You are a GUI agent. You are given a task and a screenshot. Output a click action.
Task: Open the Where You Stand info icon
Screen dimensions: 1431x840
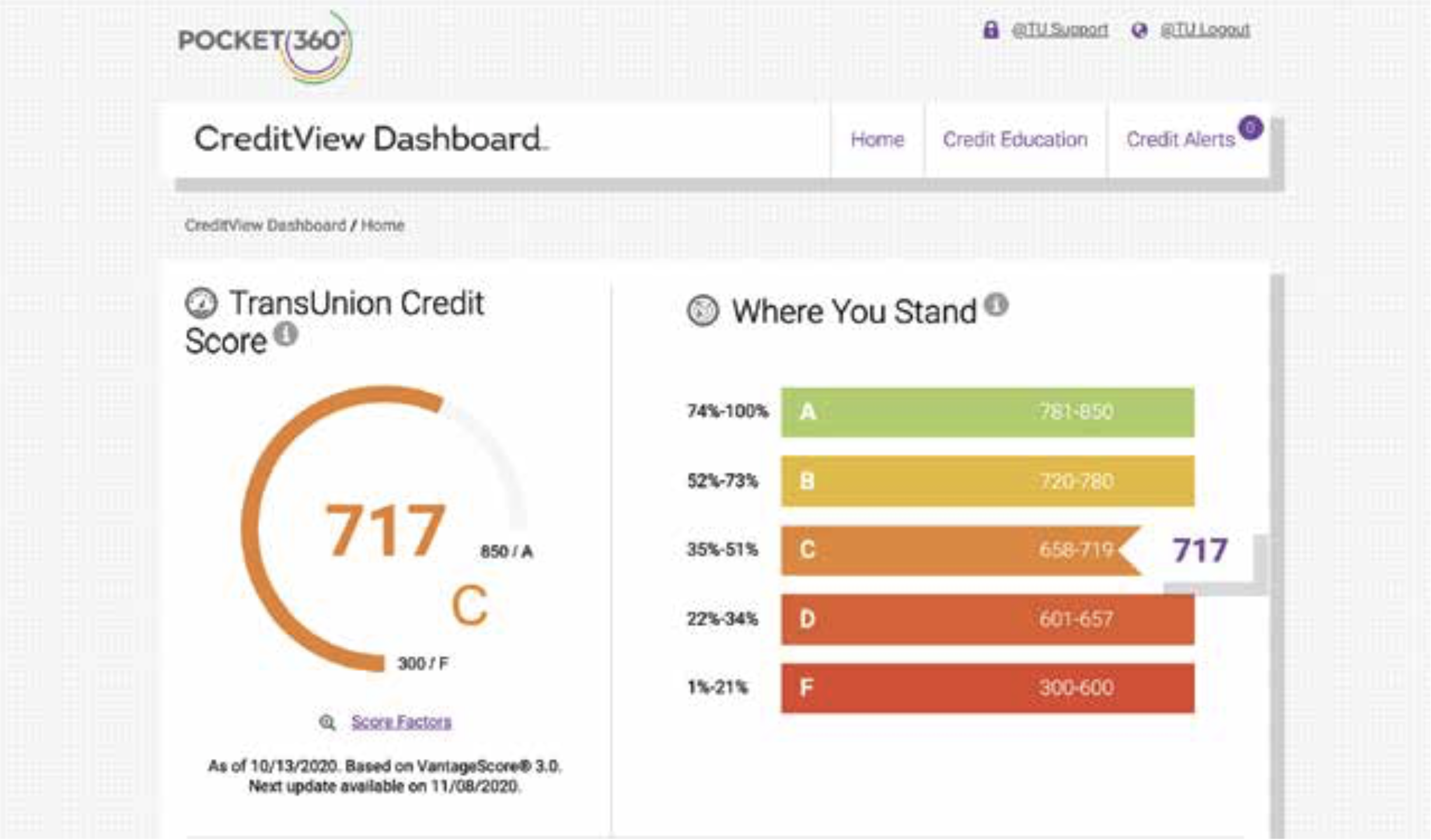tap(996, 304)
